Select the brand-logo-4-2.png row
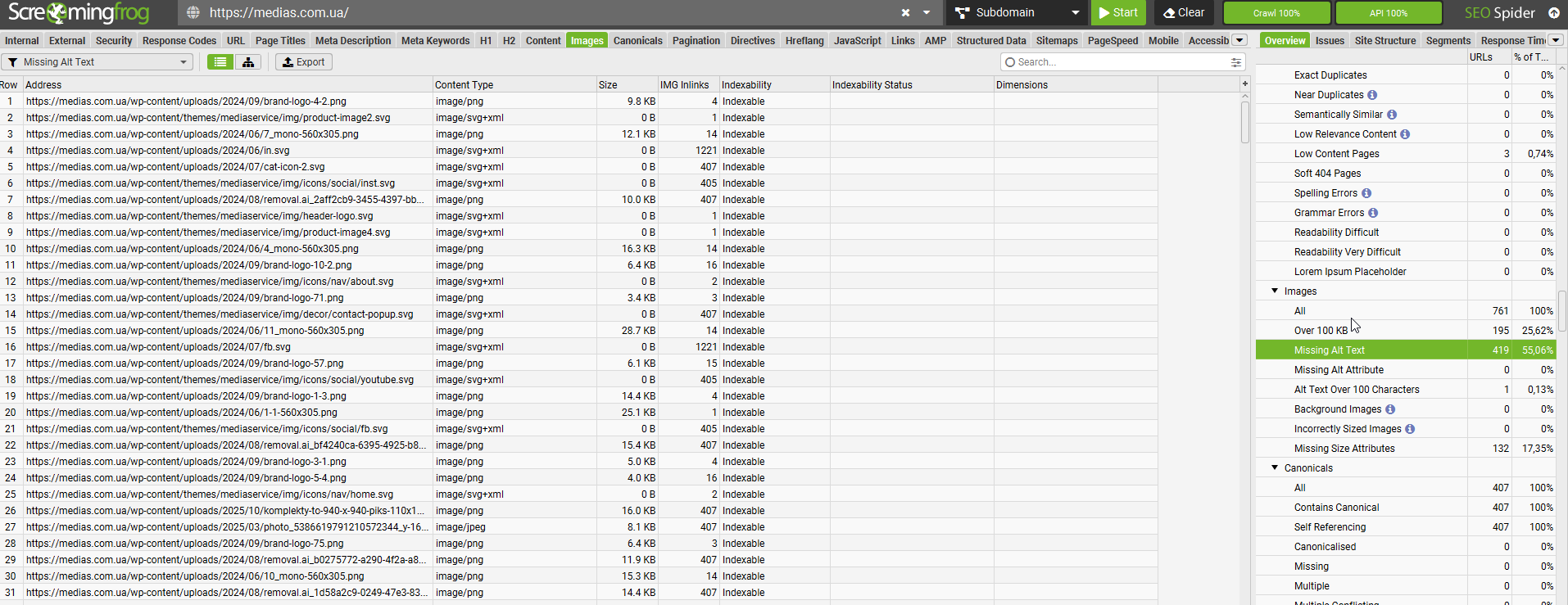Viewport: 1568px width, 605px height. click(x=578, y=102)
